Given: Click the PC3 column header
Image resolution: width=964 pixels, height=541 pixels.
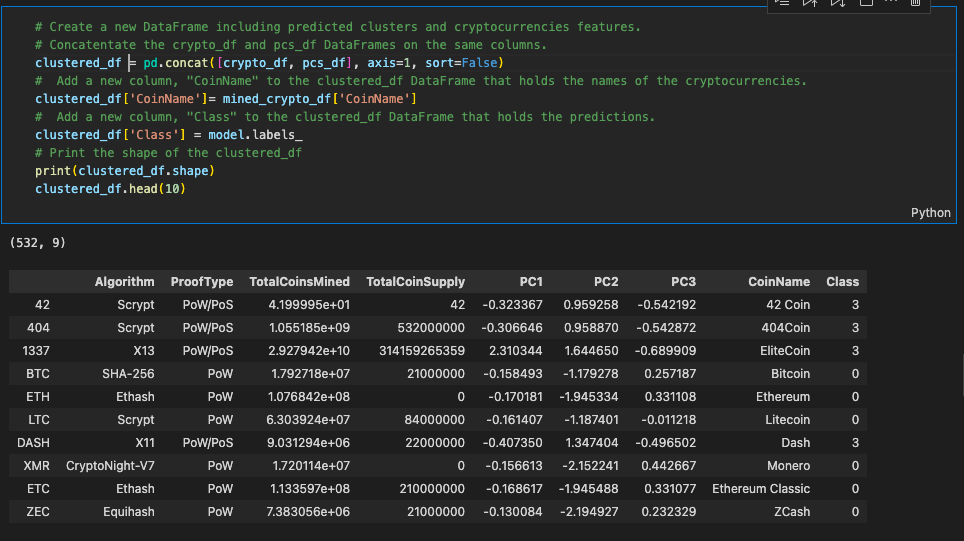Looking at the screenshot, I should (684, 282).
